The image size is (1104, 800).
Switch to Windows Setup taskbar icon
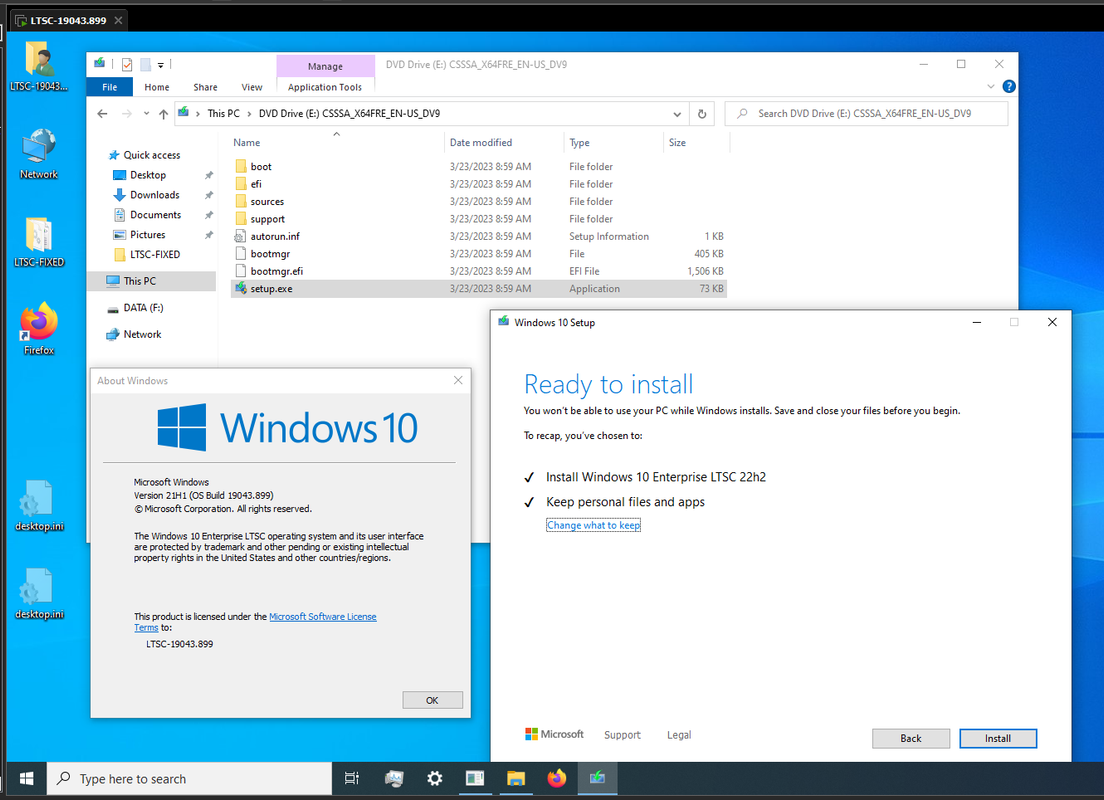598,778
